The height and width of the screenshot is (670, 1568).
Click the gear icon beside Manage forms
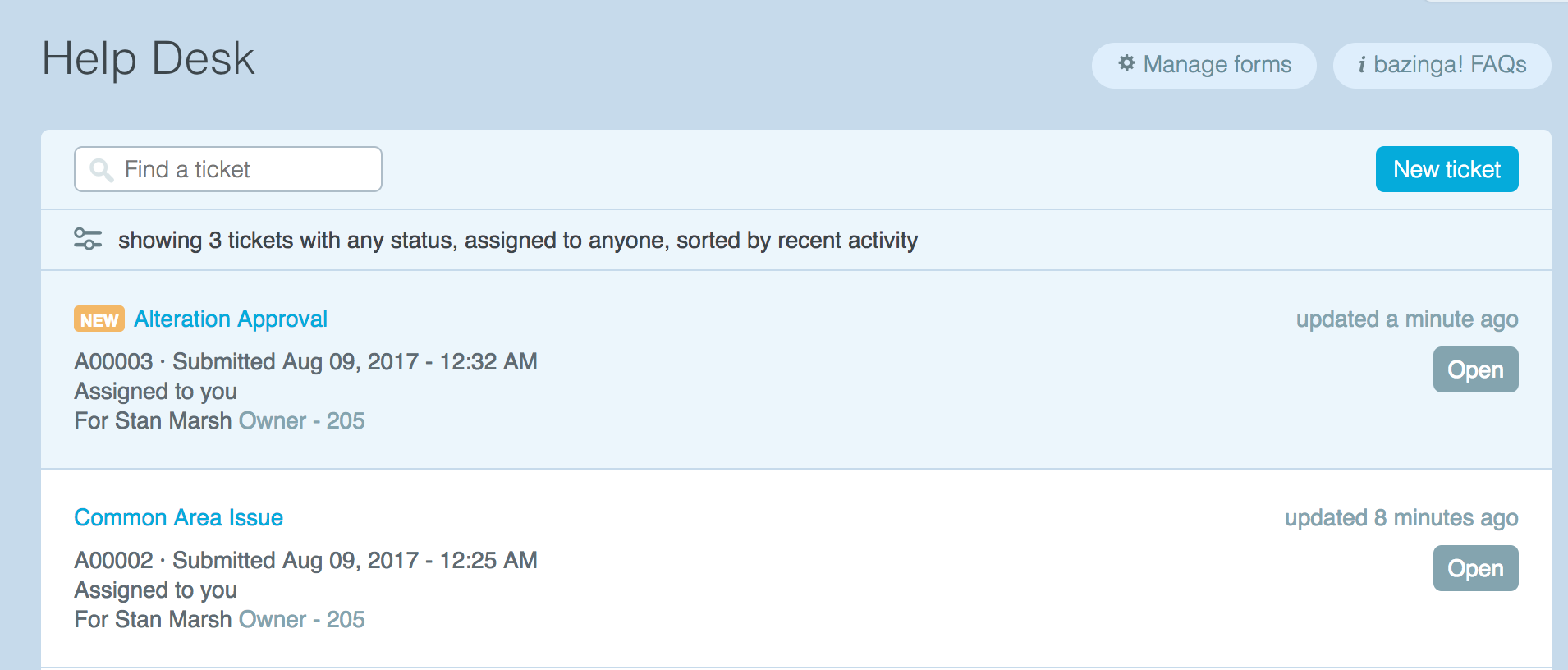(1127, 63)
